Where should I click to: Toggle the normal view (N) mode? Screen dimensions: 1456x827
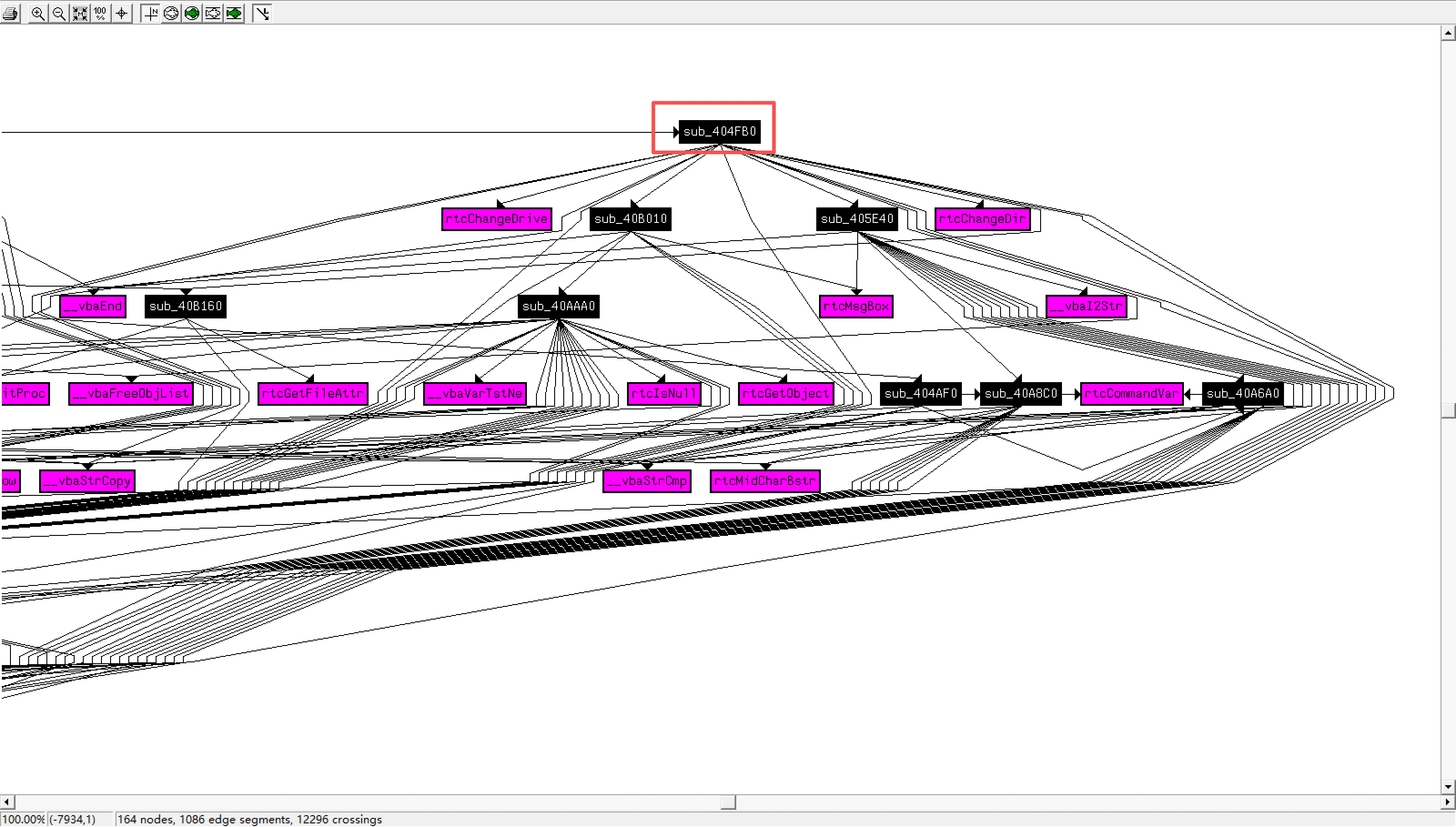[x=151, y=13]
